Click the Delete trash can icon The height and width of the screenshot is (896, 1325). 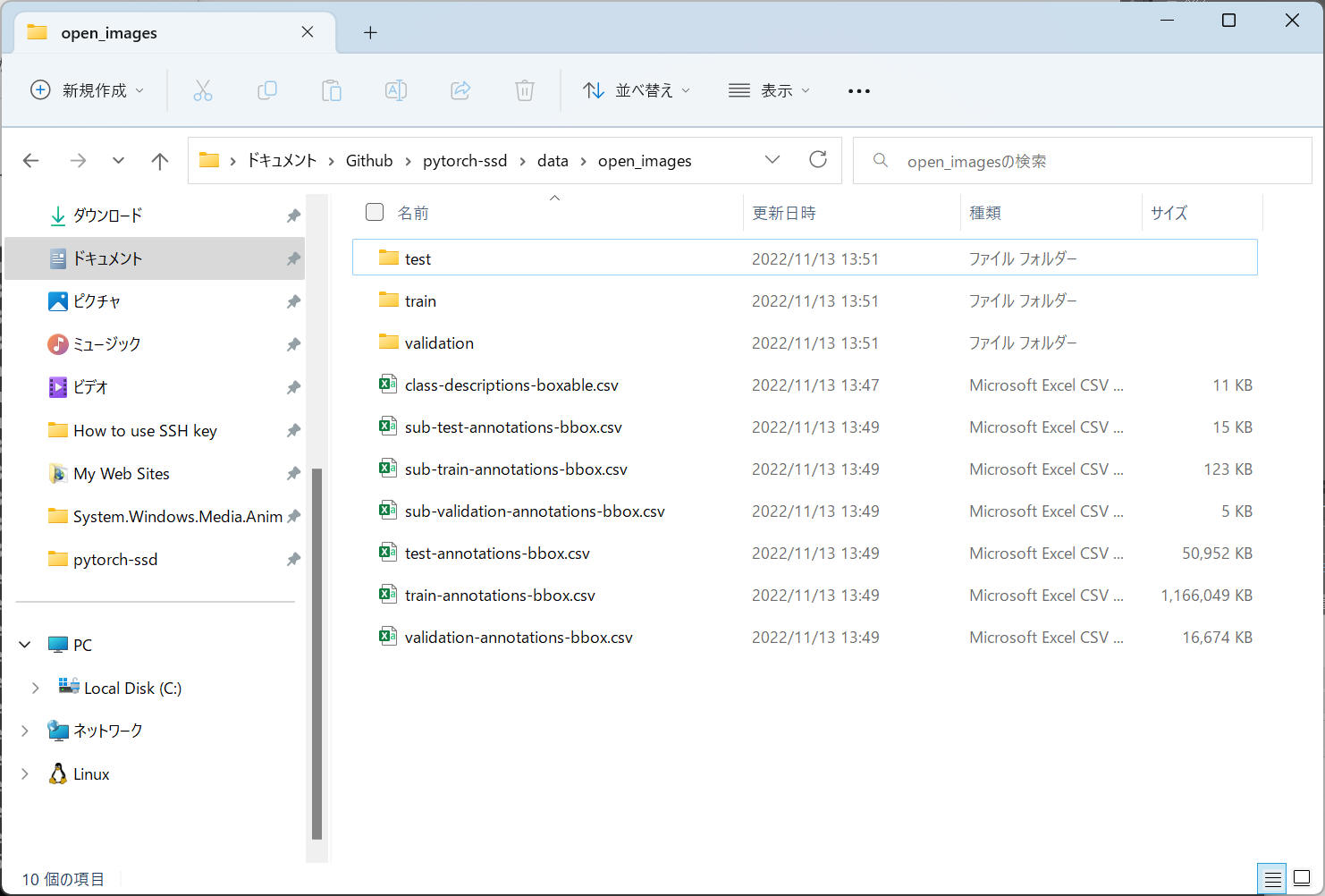click(x=525, y=90)
